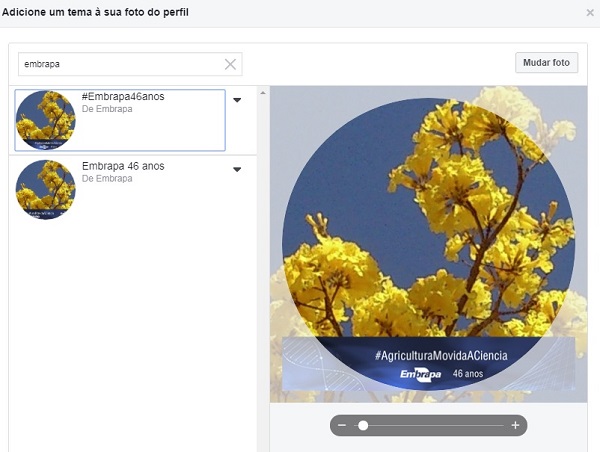Click the theme search field containing embrapa
This screenshot has height=452, width=600.
[x=130, y=64]
